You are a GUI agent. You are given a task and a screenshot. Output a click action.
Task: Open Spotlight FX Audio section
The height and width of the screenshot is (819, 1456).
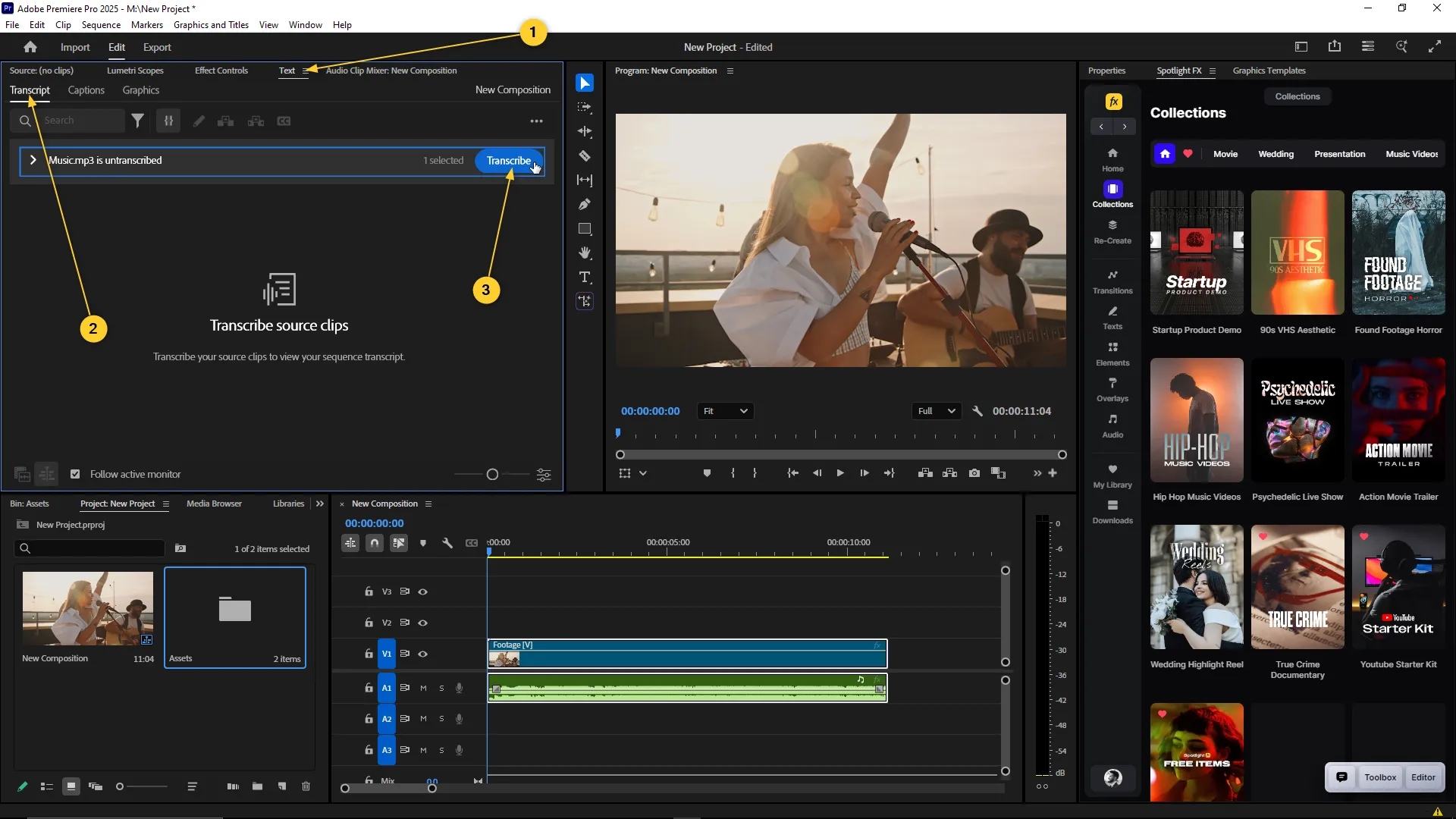(1112, 426)
